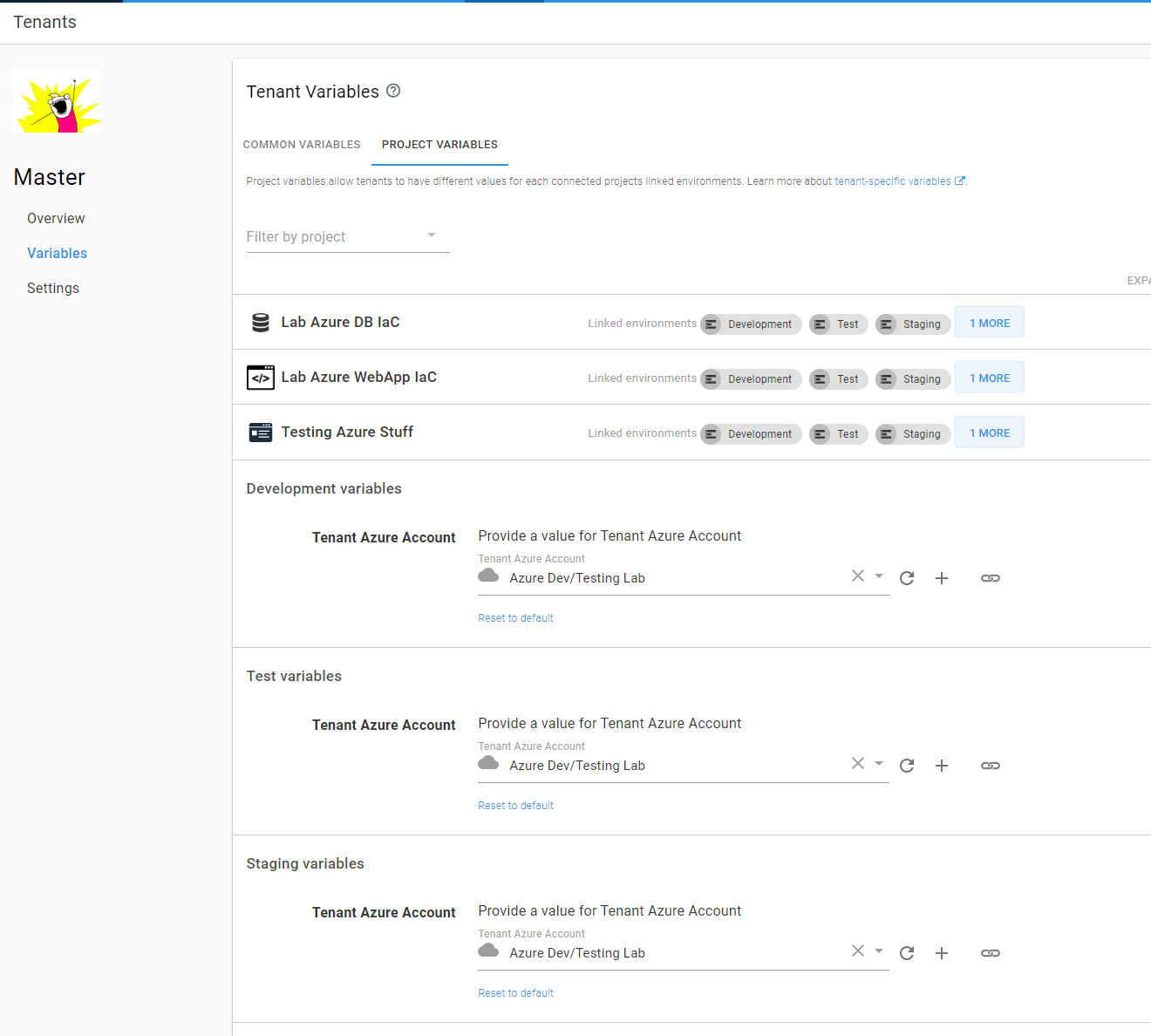Viewport: 1151px width, 1036px height.
Task: Open the Tenant Azure Account dropdown under Development variables
Action: point(879,576)
